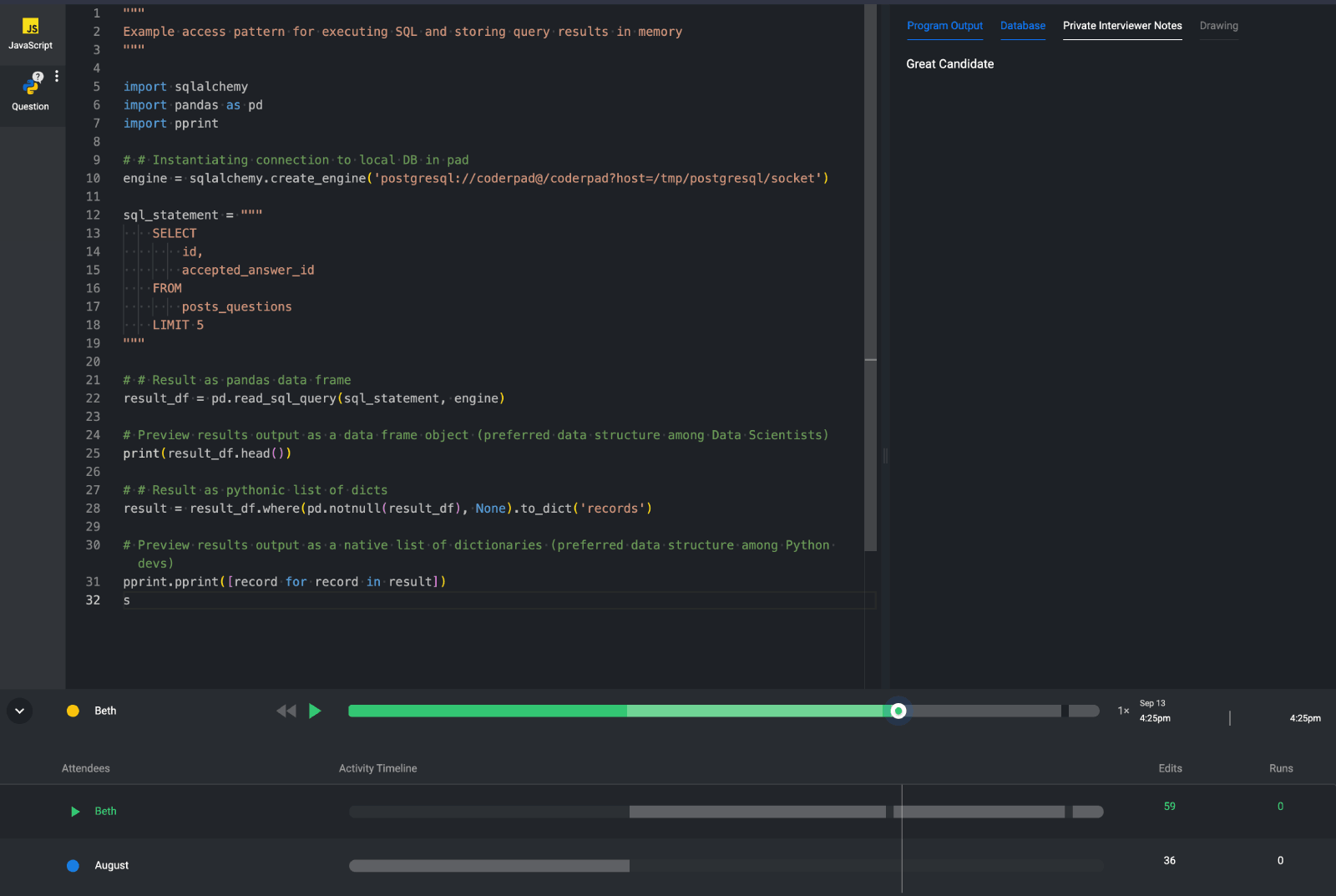The image size is (1336, 896).
Task: Open the three-dot menu beside Python icon
Action: (x=57, y=76)
